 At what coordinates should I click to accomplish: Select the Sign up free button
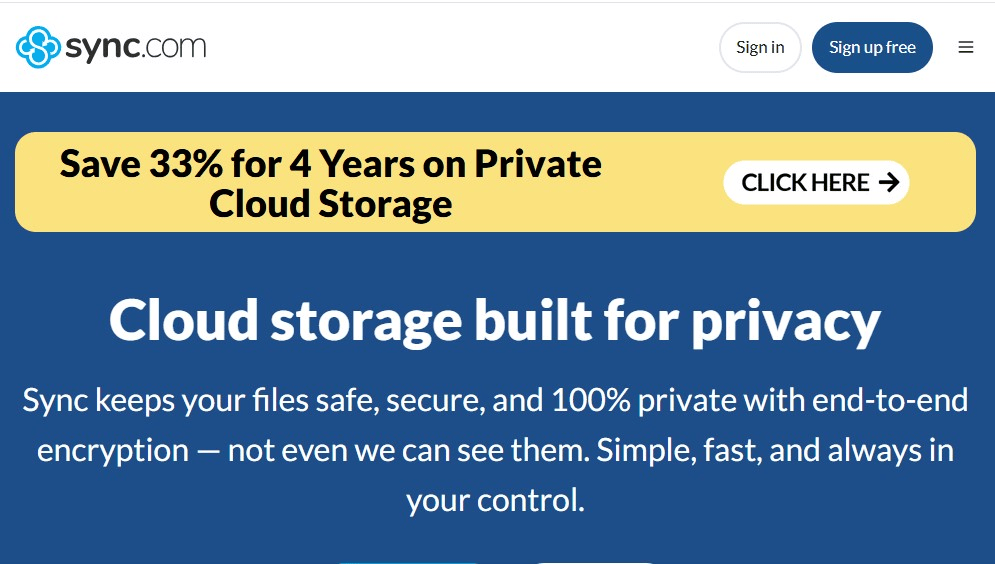872,48
